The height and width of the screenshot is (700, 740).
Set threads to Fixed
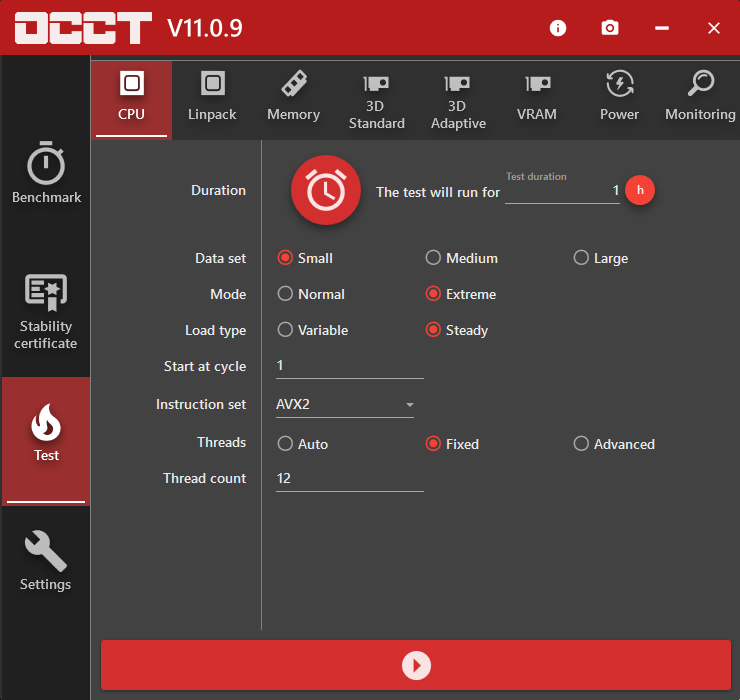click(452, 444)
